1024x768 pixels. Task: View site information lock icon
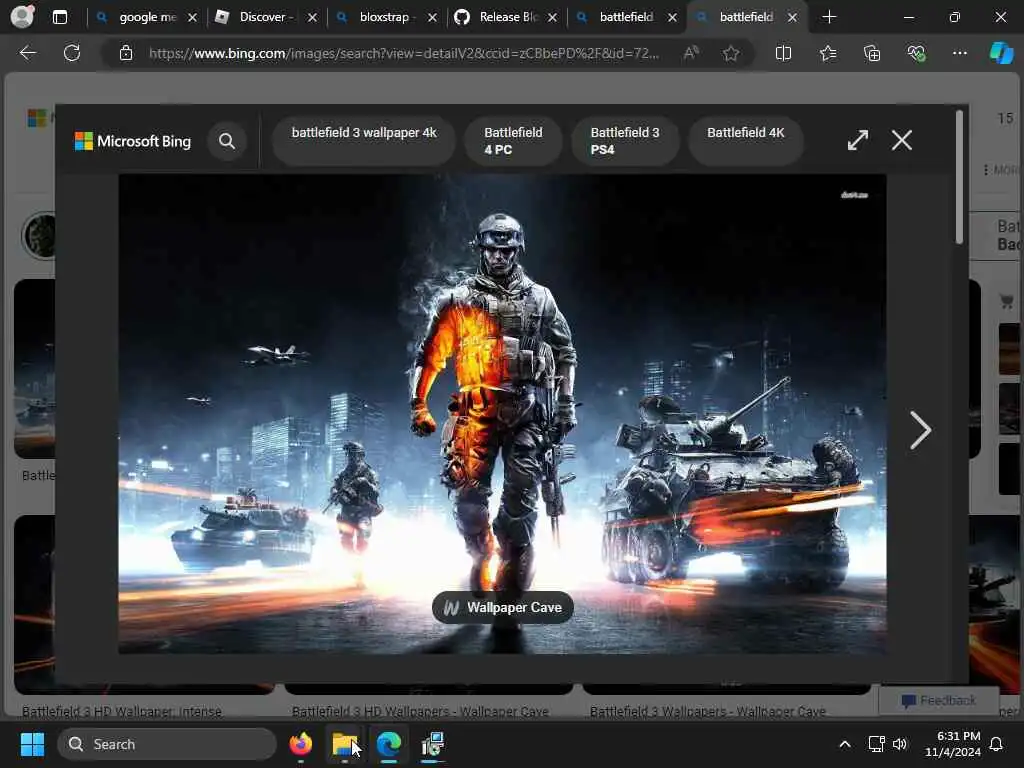[x=126, y=53]
